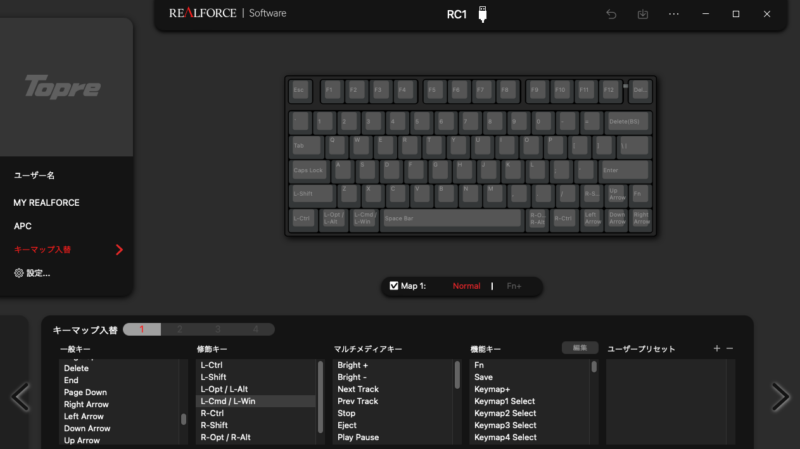
Task: Go to next panel with right arrow
Action: [780, 396]
